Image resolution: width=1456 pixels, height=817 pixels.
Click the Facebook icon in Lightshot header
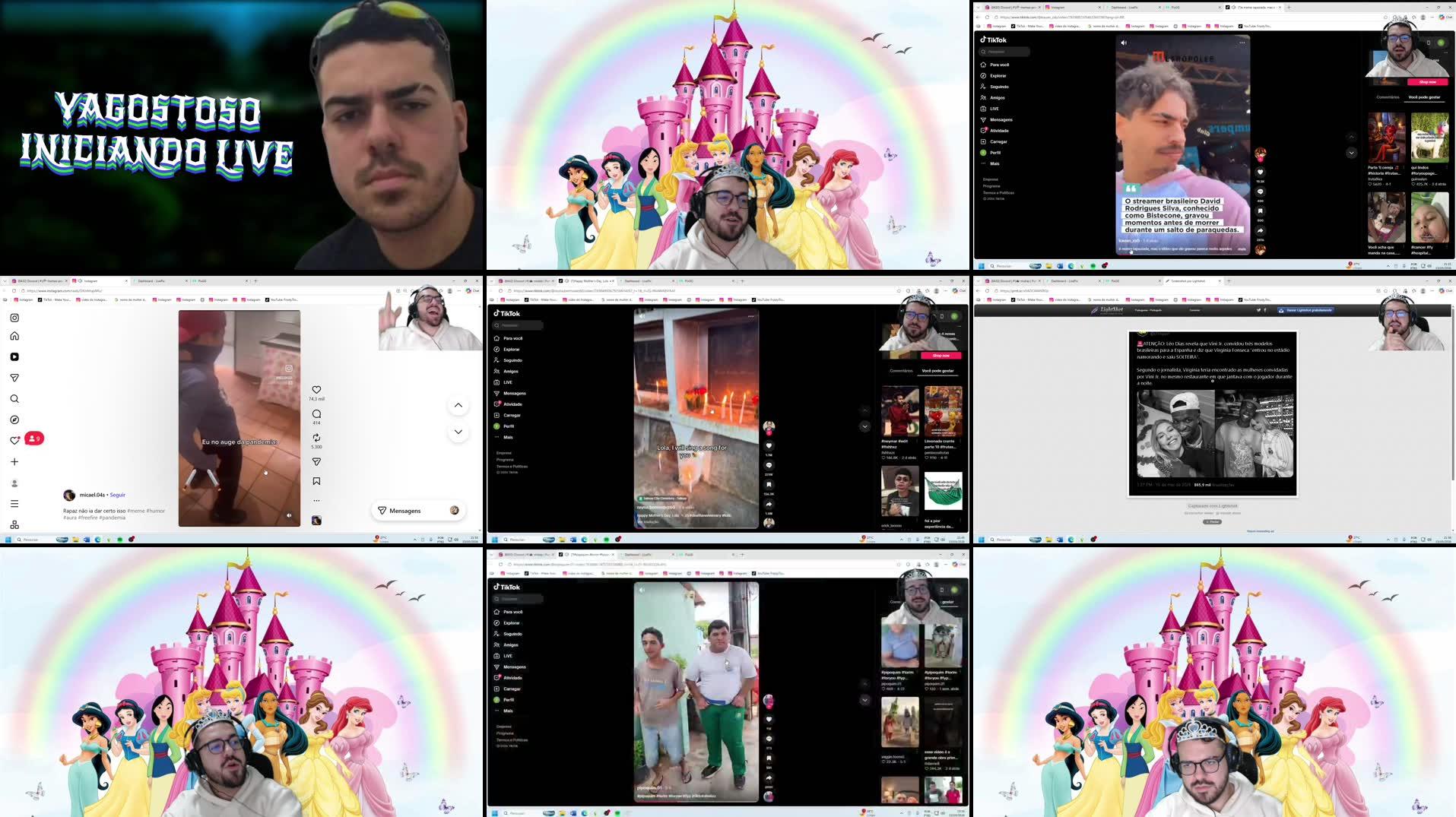[1265, 310]
